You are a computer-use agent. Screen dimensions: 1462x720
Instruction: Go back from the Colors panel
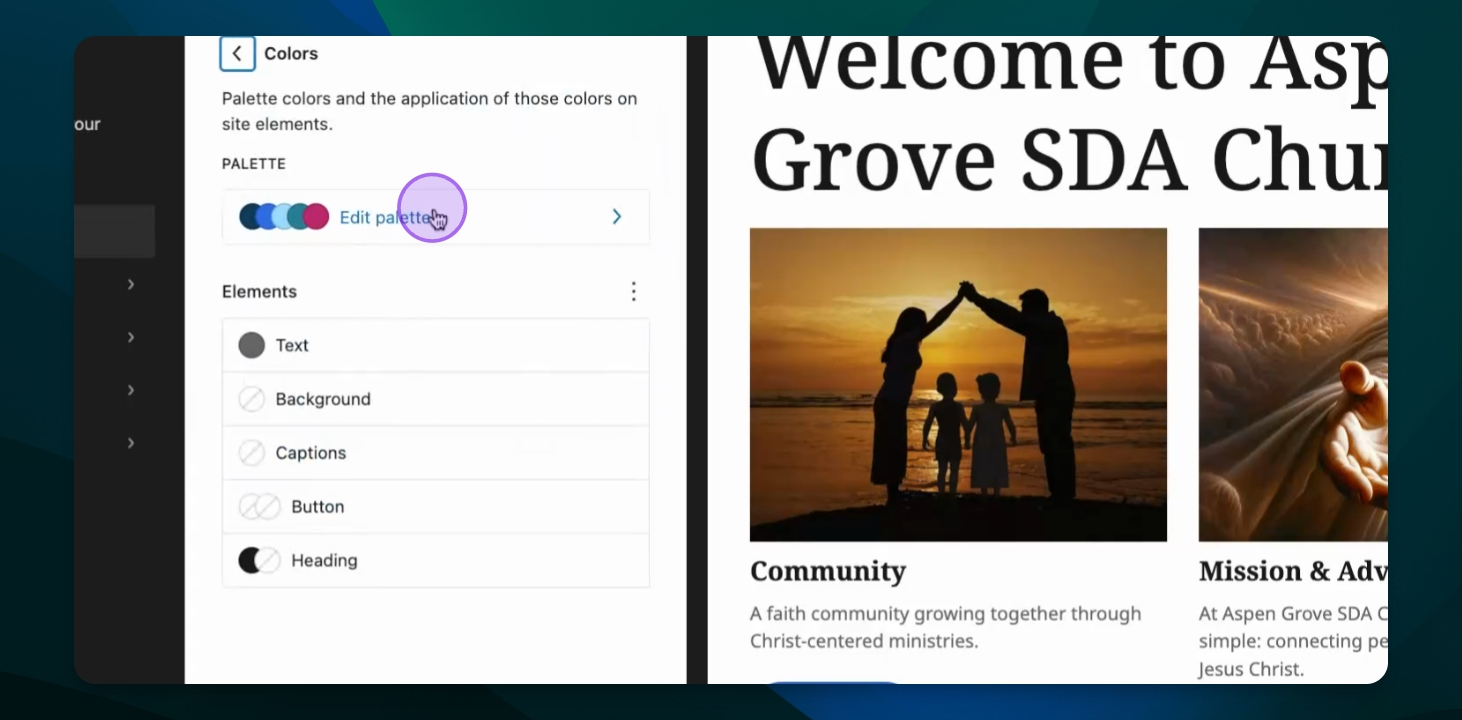[x=237, y=53]
